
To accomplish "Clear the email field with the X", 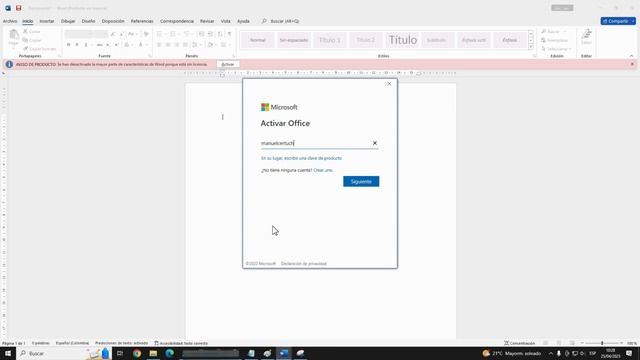I will coord(375,143).
